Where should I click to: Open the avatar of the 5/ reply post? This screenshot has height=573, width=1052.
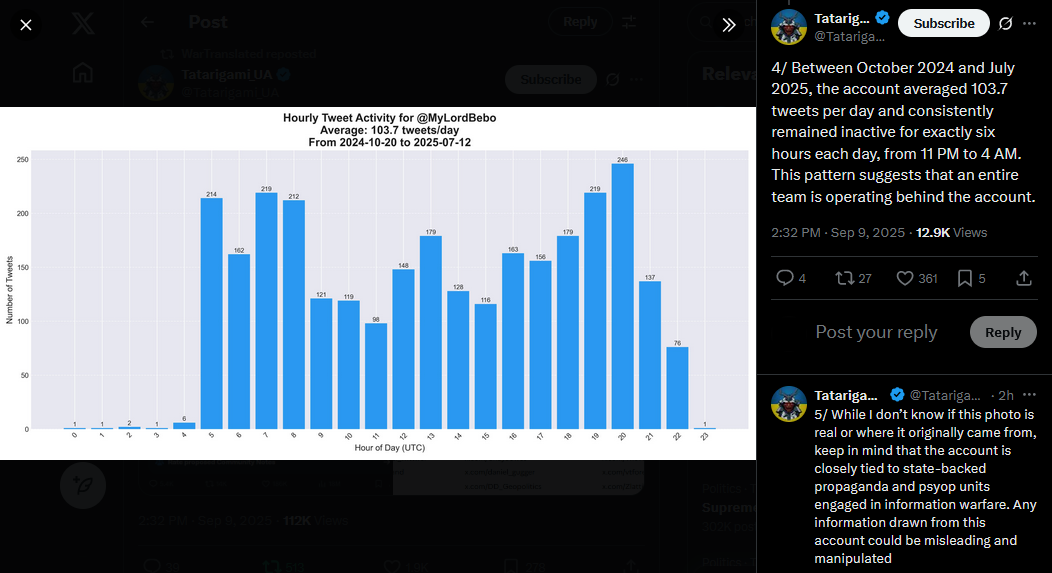788,403
